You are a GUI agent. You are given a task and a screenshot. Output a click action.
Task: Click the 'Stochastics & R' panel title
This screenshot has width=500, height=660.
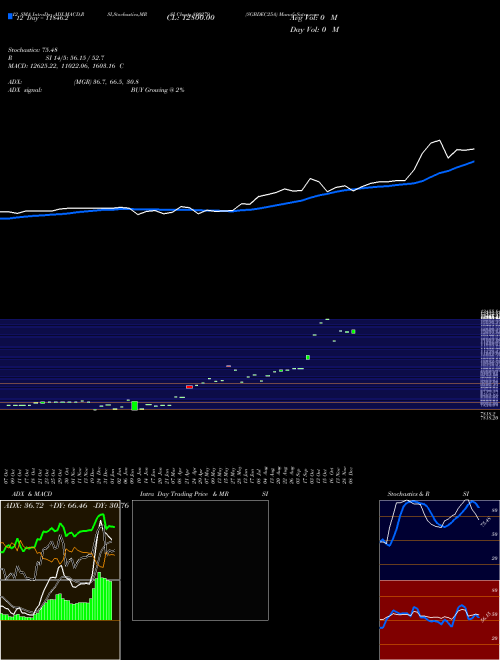coord(408,494)
